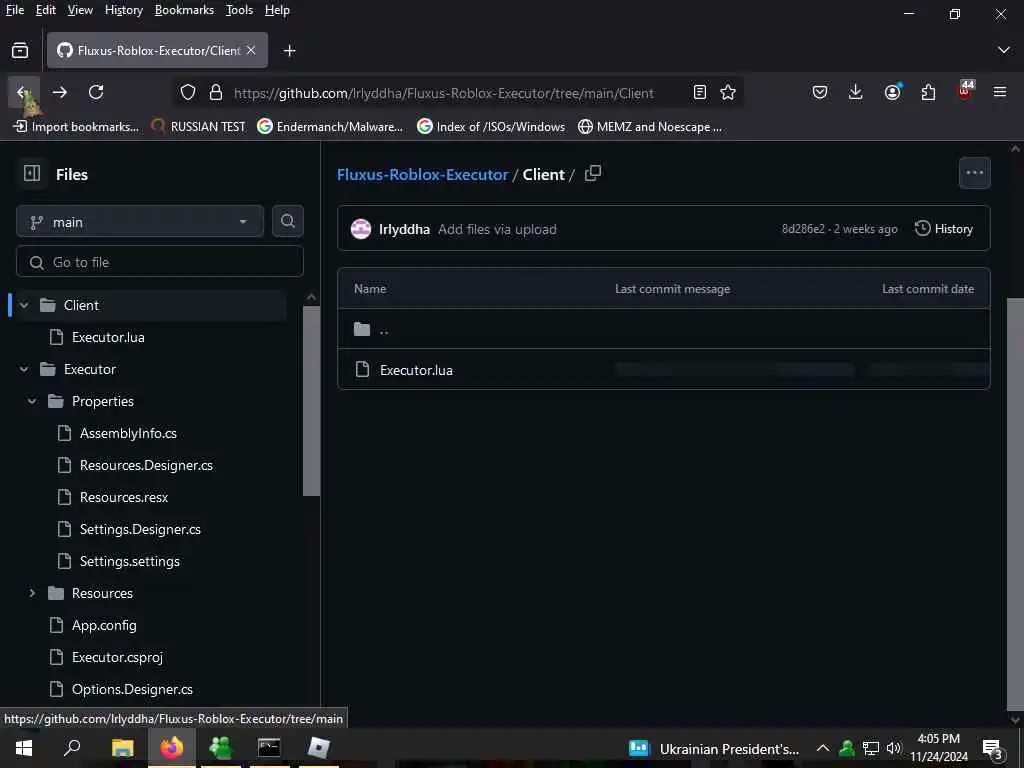
Task: Collapse the Client folder in the tree
Action: click(24, 305)
